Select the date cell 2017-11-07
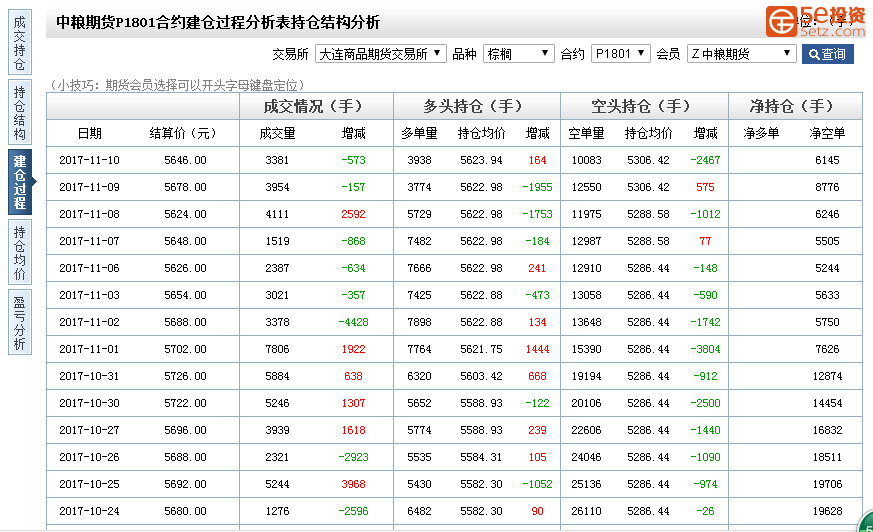 coord(89,241)
